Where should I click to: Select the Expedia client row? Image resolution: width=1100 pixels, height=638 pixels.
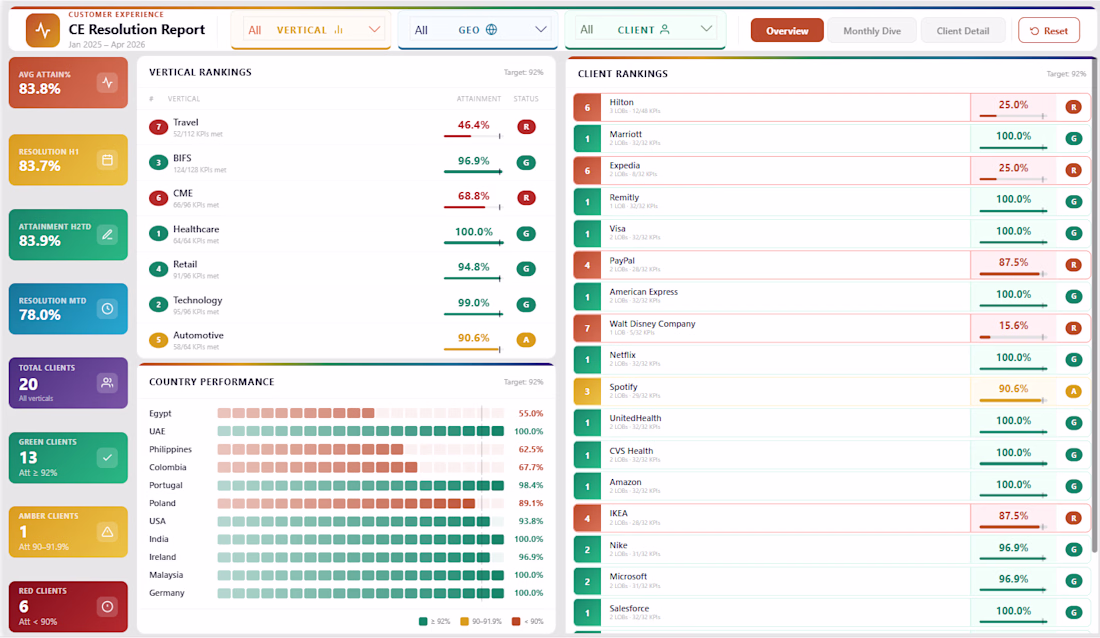click(x=831, y=171)
